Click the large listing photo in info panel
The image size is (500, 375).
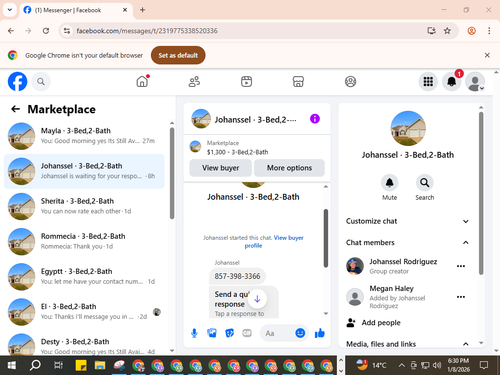pyautogui.click(x=408, y=128)
